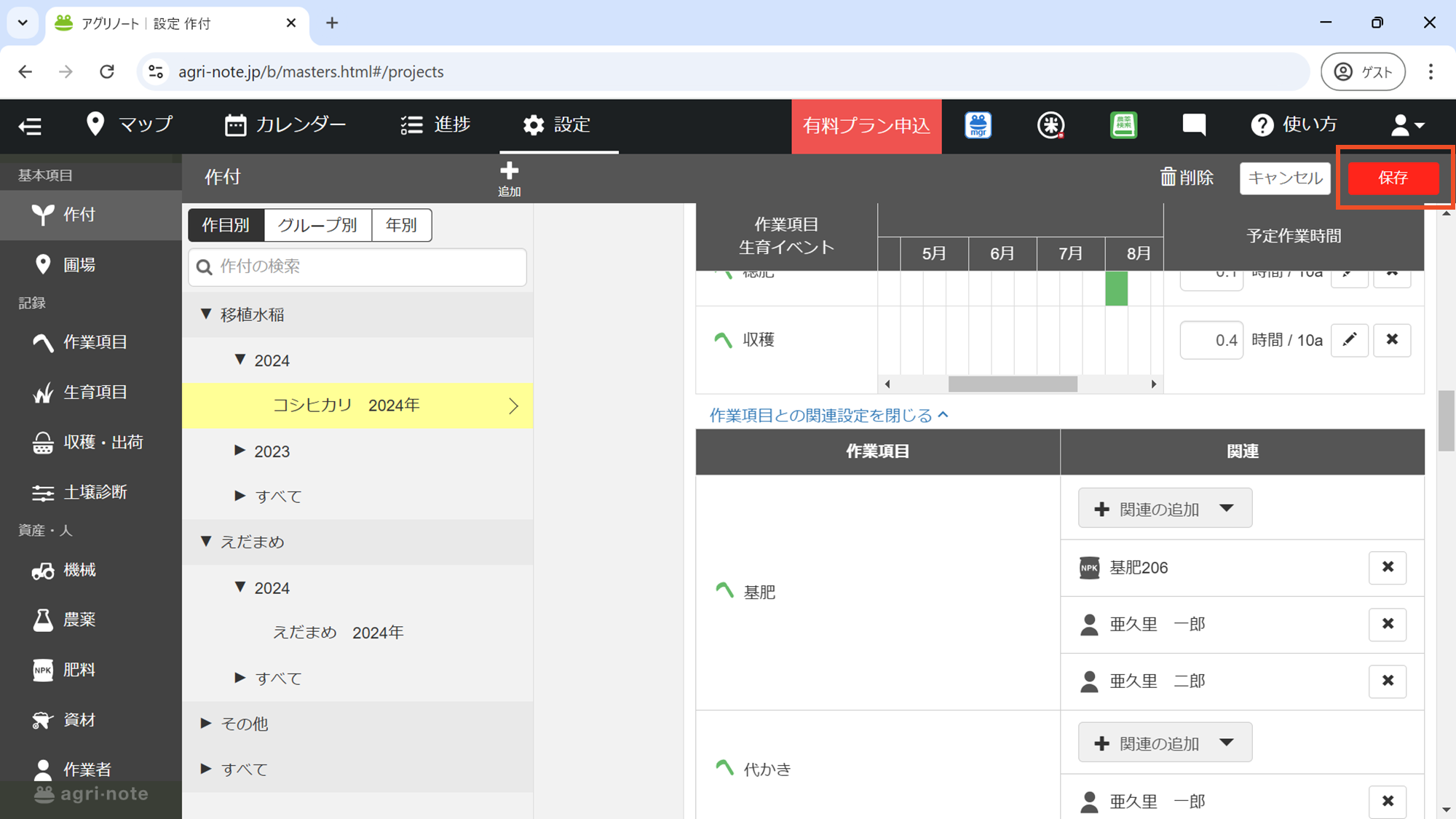Open 作業項目 in the sidebar

pyautogui.click(x=91, y=341)
